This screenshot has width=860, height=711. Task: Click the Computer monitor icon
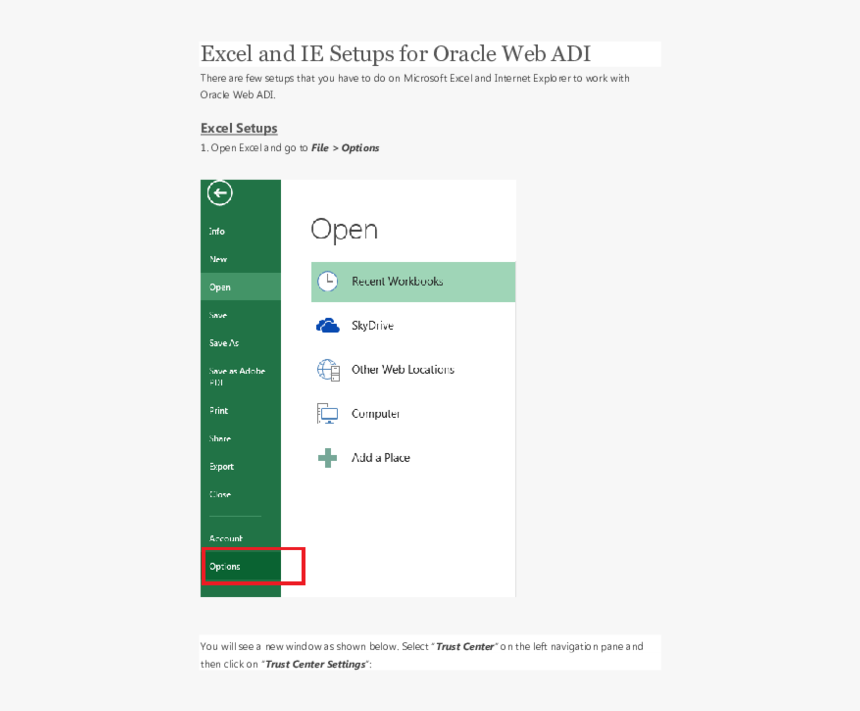pos(327,414)
